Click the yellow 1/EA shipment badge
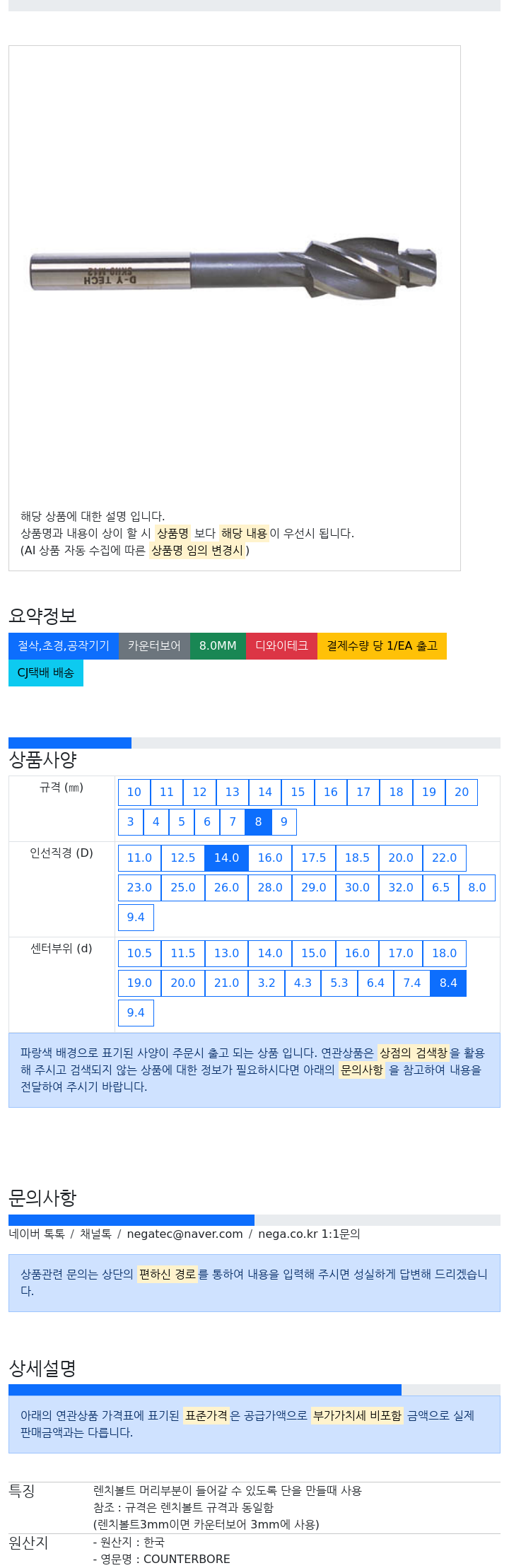 pos(382,646)
